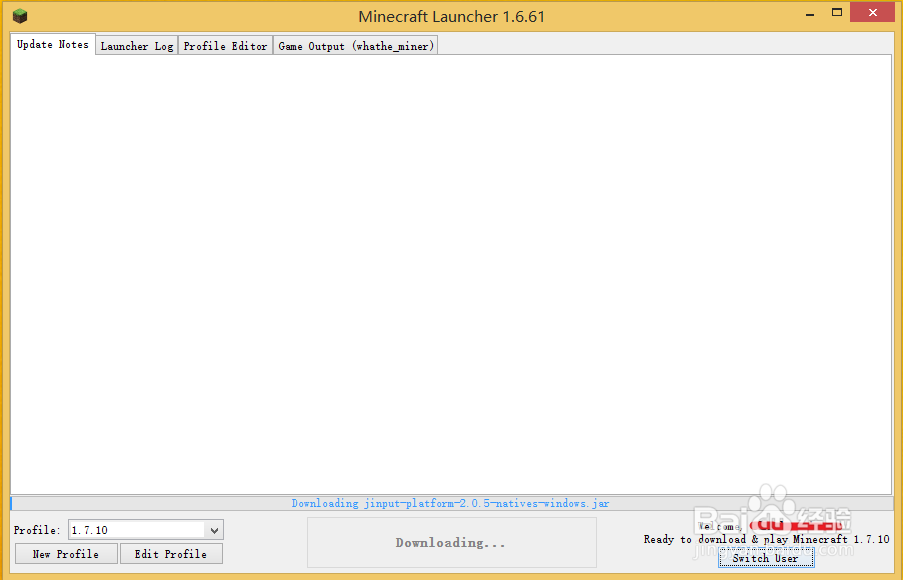Open the Launcher Log tab
Viewport: 903px width, 580px height.
click(136, 46)
